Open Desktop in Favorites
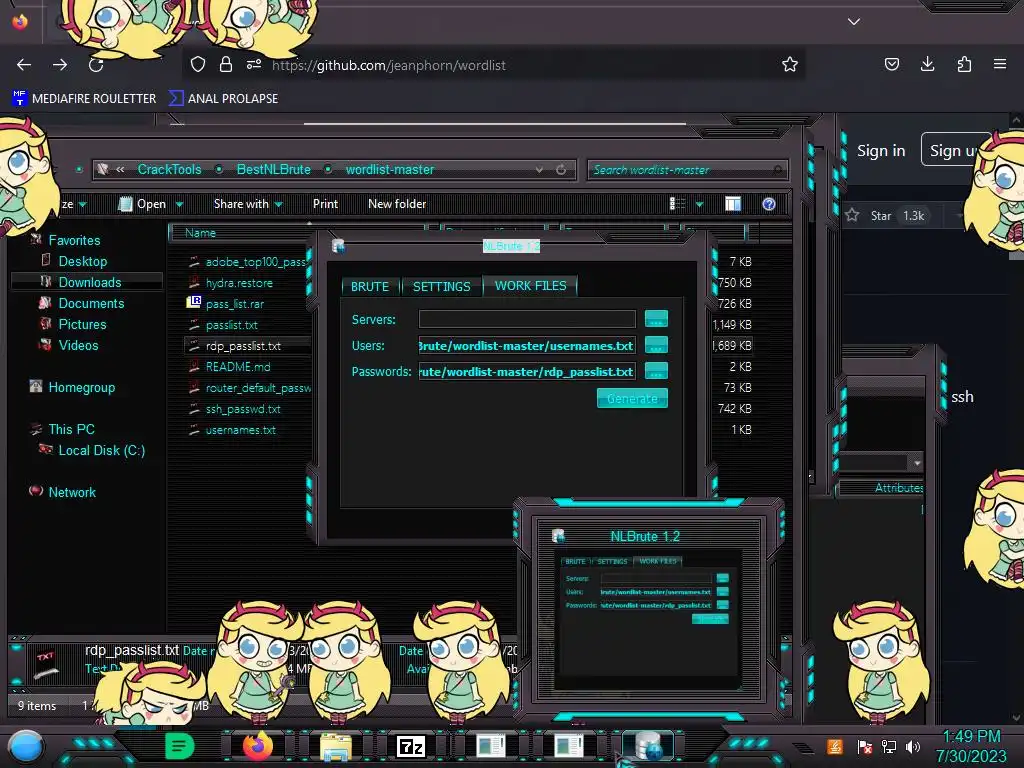The image size is (1024, 768). 83,261
